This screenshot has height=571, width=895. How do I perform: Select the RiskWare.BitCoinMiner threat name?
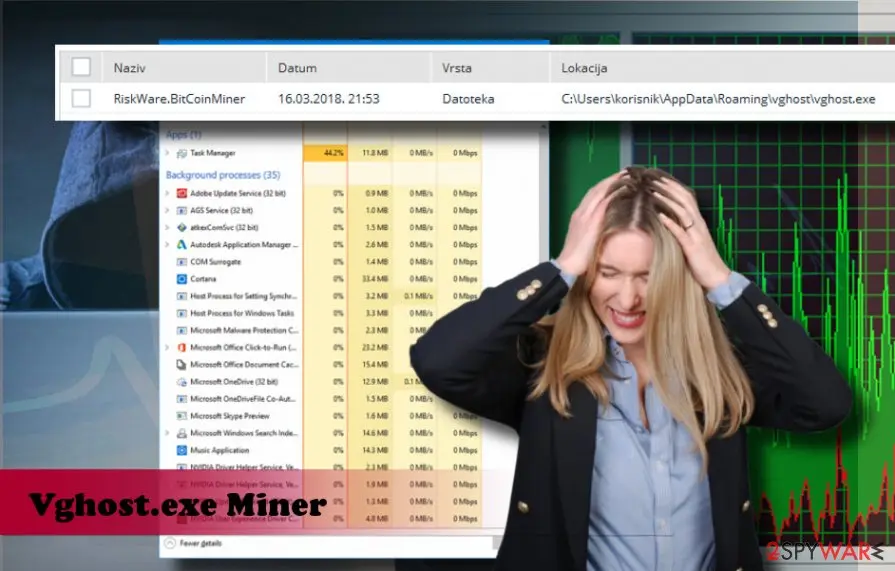point(179,99)
